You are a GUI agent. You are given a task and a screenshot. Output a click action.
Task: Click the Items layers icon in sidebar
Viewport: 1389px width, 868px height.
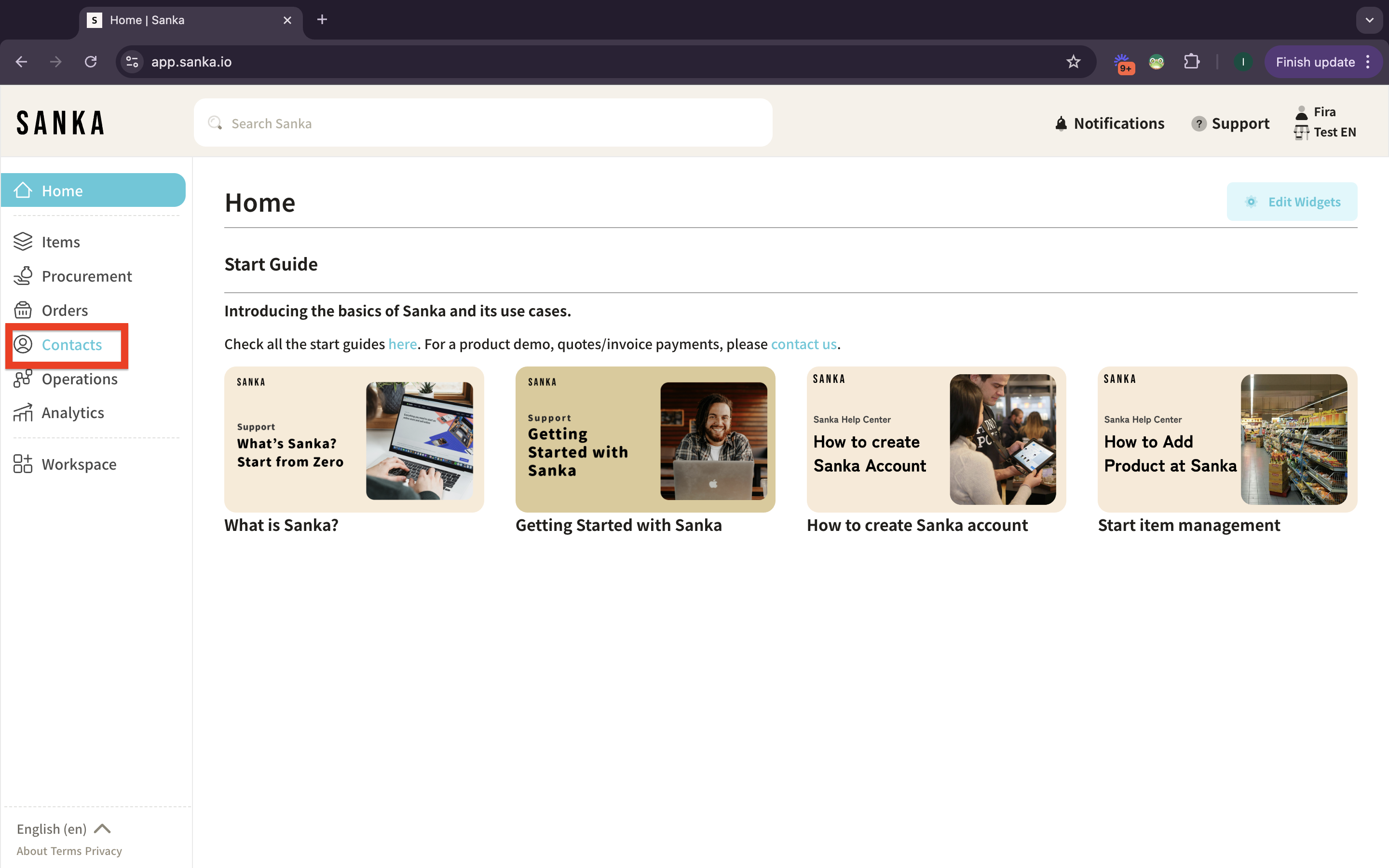[x=23, y=242]
